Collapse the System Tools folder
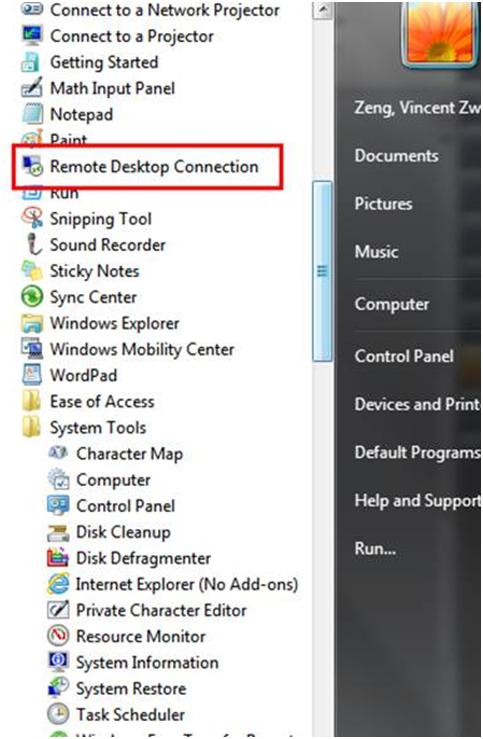The image size is (483, 739). [x=84, y=427]
